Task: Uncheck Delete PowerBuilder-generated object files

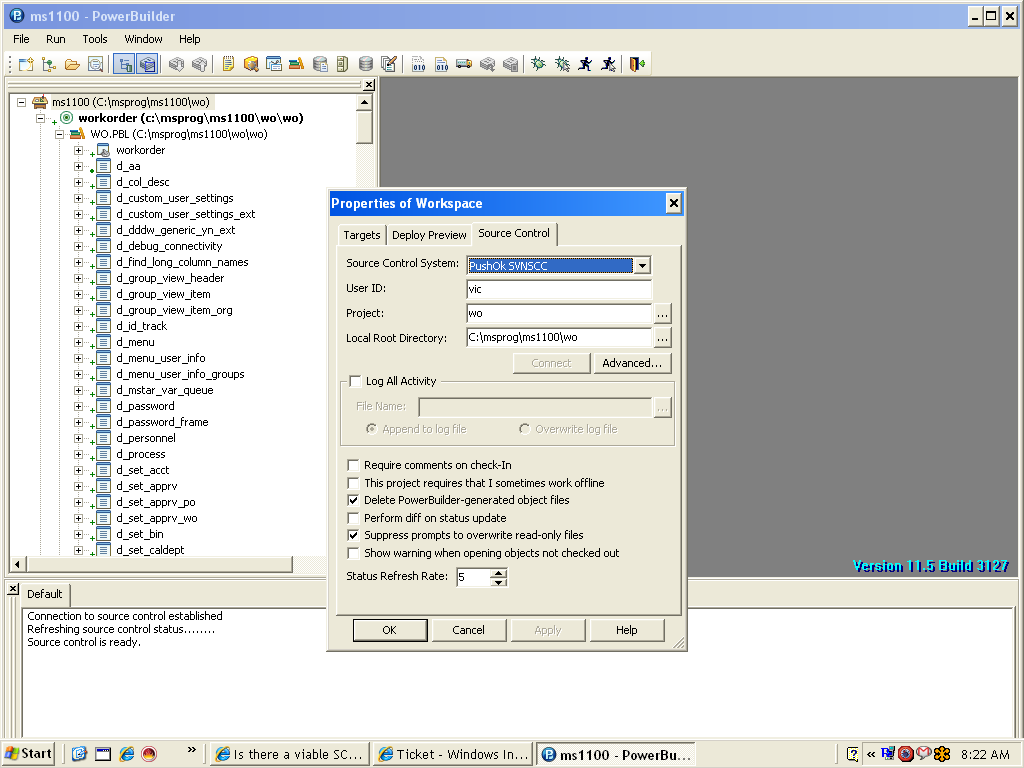Action: click(353, 500)
